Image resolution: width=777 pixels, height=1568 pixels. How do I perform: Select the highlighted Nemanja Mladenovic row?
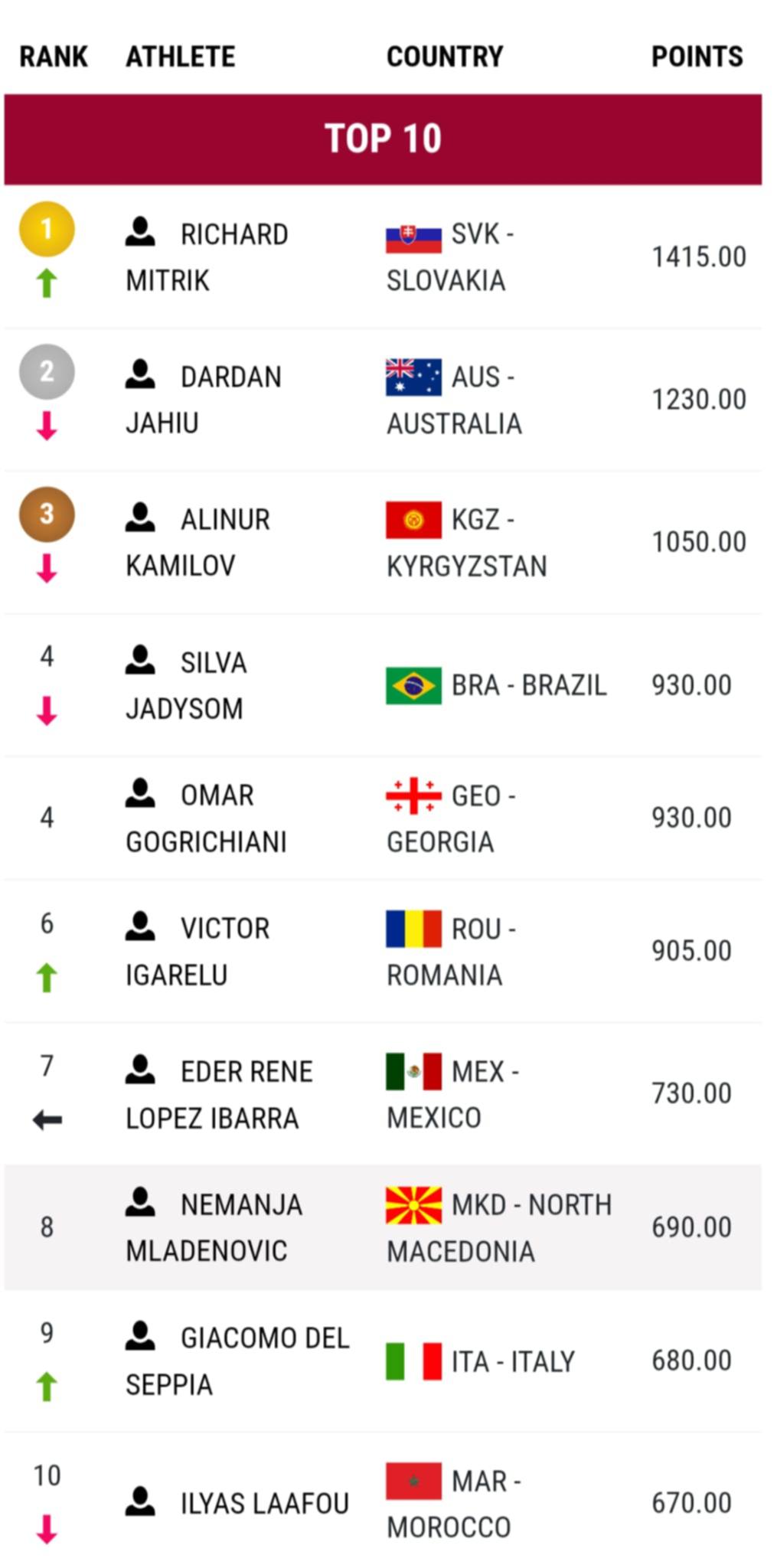383,1227
